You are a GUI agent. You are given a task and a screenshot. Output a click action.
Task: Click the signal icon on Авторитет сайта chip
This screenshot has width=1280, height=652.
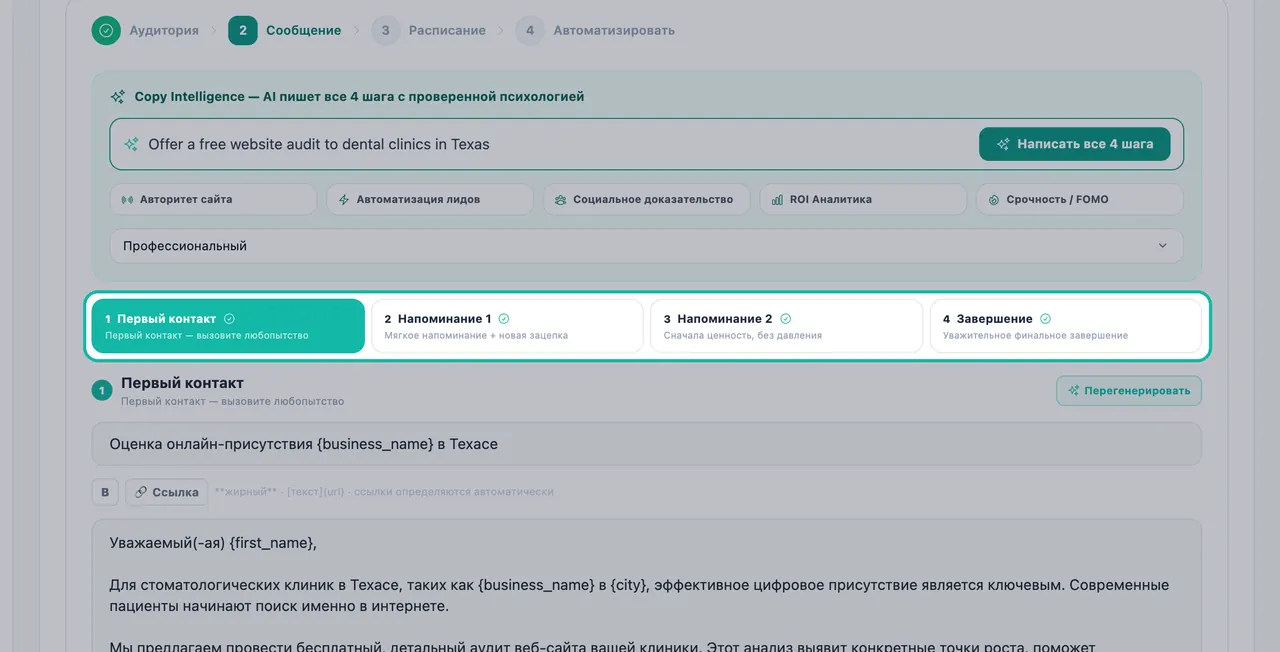click(127, 200)
